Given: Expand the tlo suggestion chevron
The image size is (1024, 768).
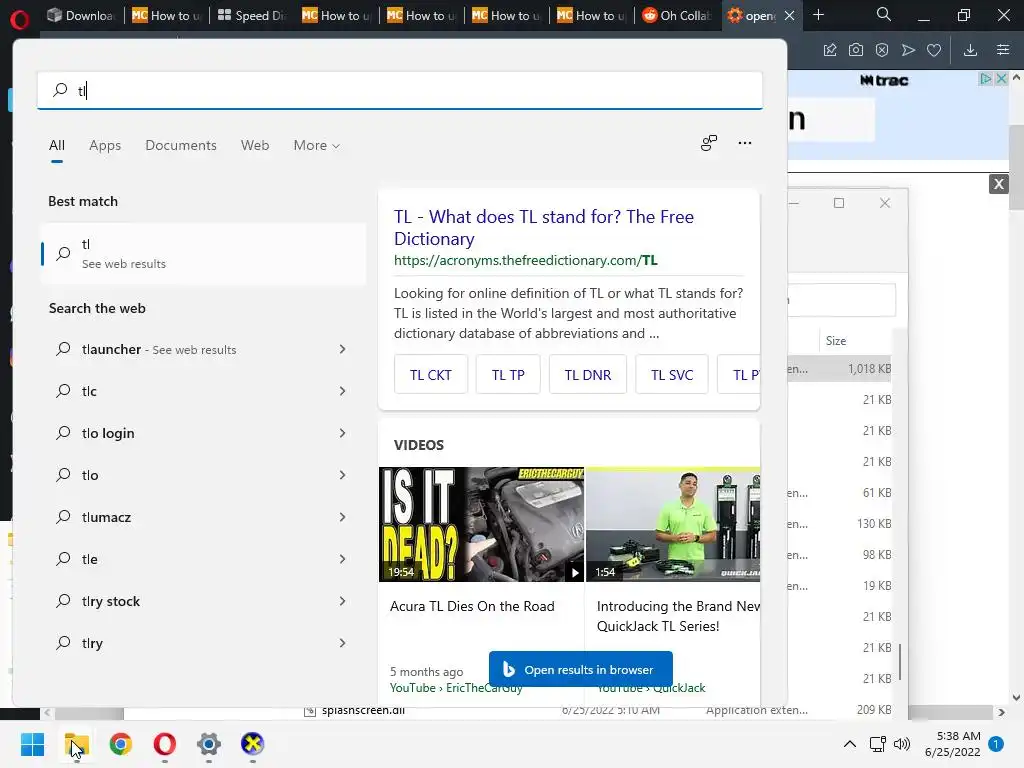Looking at the screenshot, I should tap(342, 475).
